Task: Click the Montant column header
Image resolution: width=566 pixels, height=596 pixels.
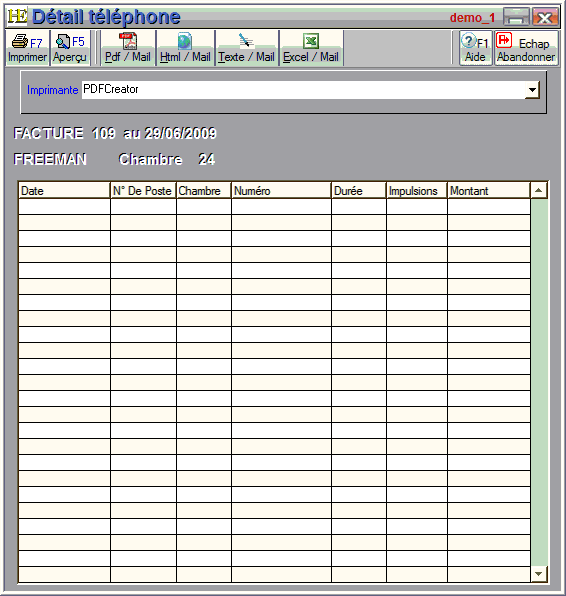Action: tap(489, 190)
